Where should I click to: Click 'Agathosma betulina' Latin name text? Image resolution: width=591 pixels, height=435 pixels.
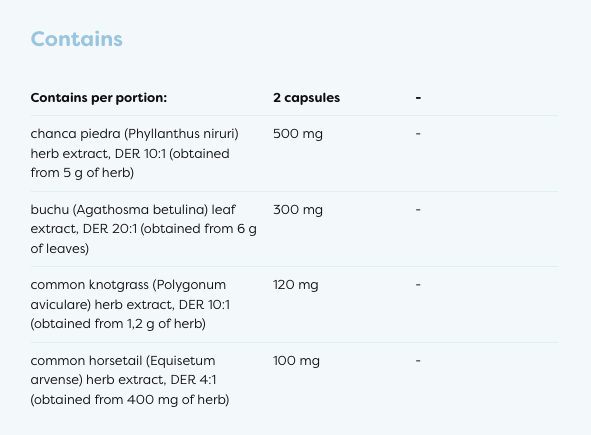(x=141, y=210)
